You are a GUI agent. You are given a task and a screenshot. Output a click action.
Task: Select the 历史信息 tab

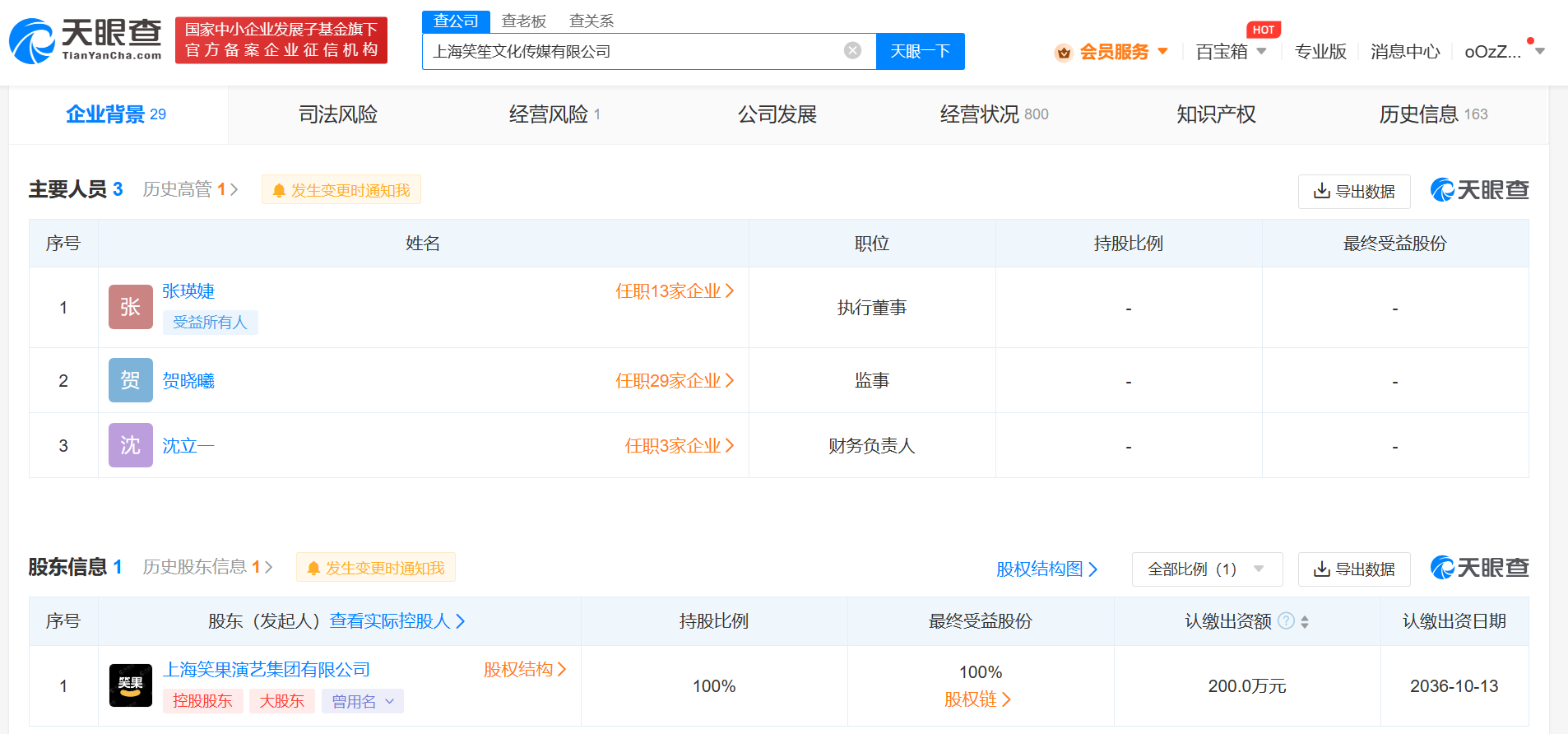pyautogui.click(x=1434, y=114)
